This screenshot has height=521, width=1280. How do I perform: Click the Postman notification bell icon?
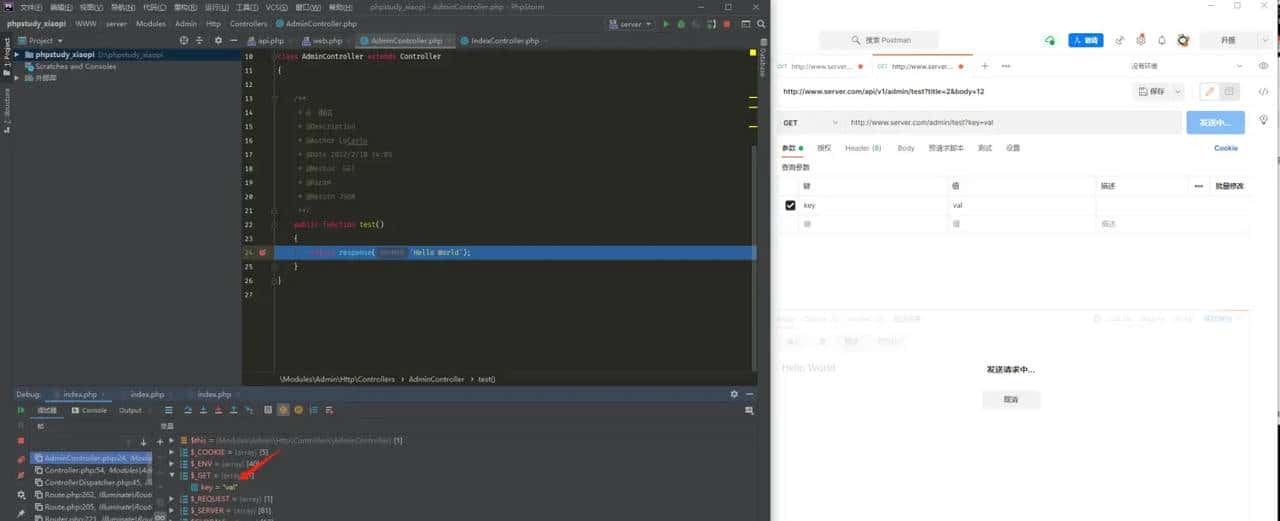[x=1162, y=40]
